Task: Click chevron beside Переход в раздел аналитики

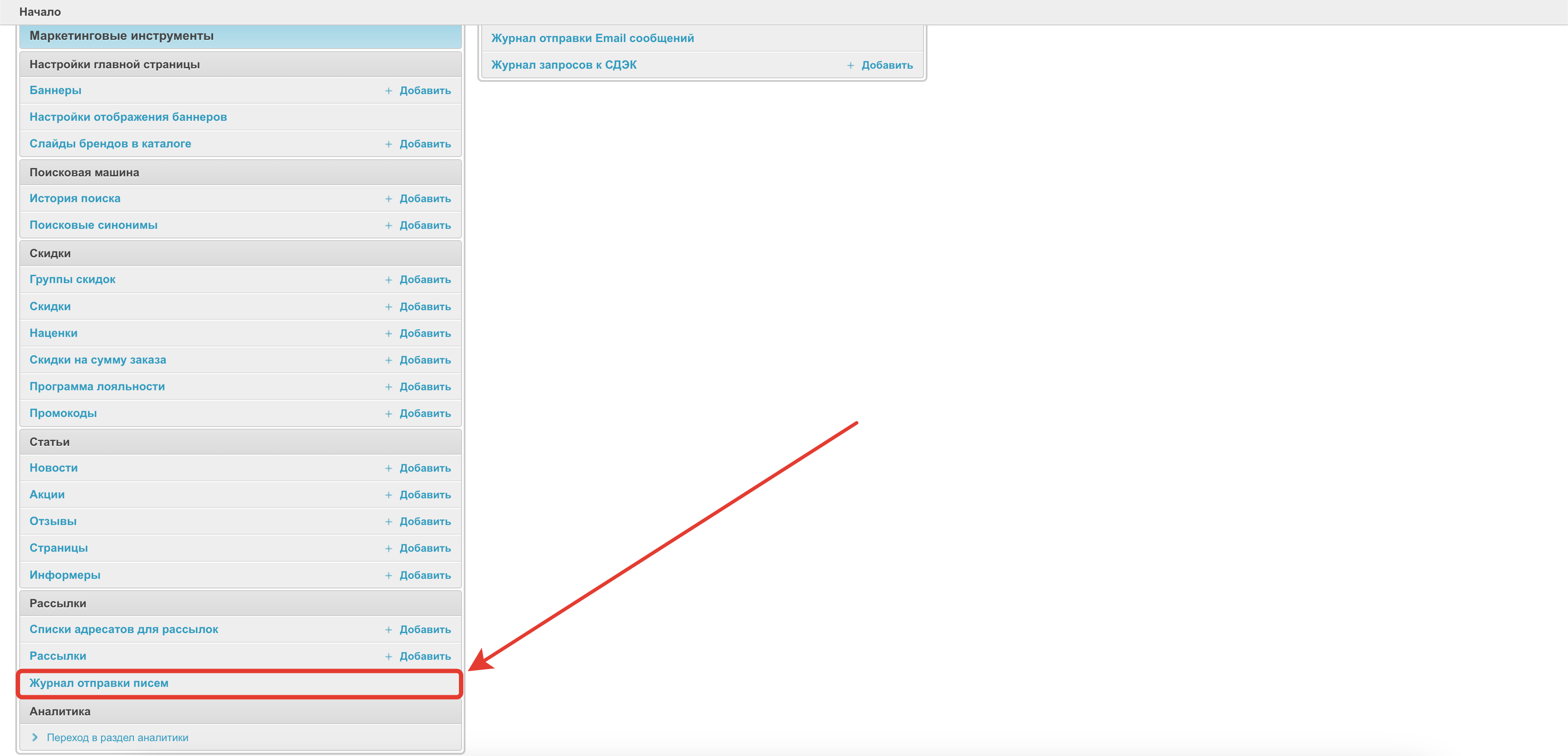Action: coord(35,738)
